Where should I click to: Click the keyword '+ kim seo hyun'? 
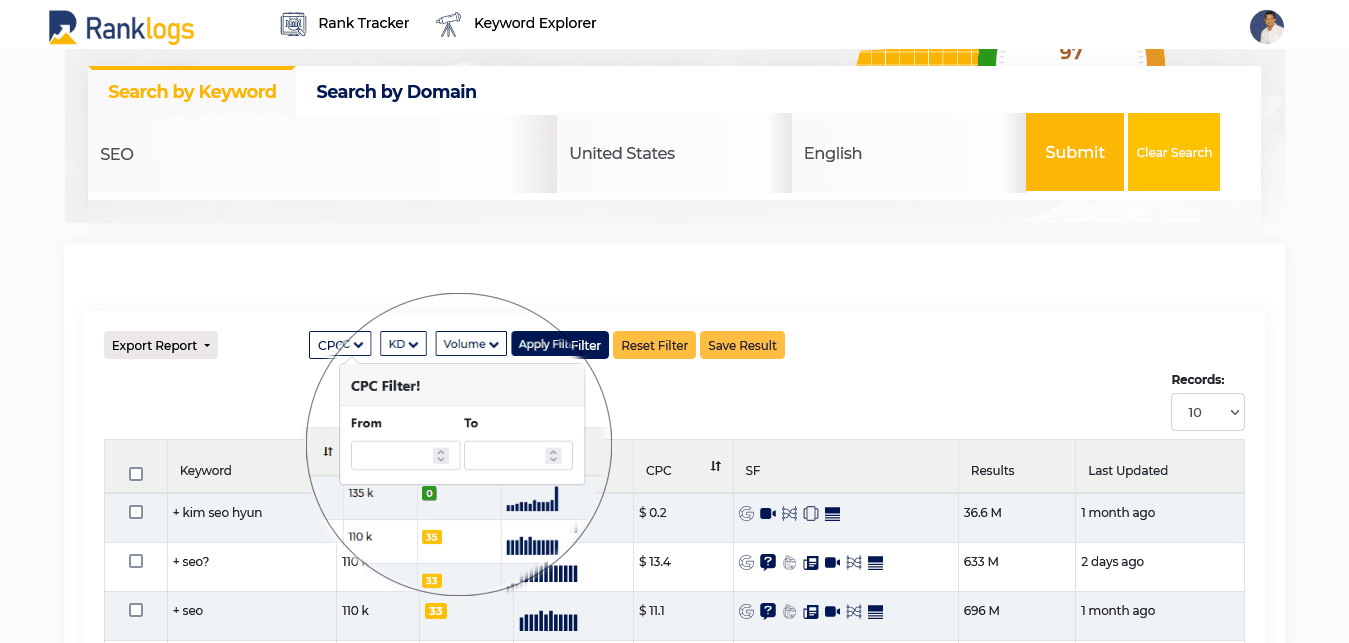click(x=217, y=513)
